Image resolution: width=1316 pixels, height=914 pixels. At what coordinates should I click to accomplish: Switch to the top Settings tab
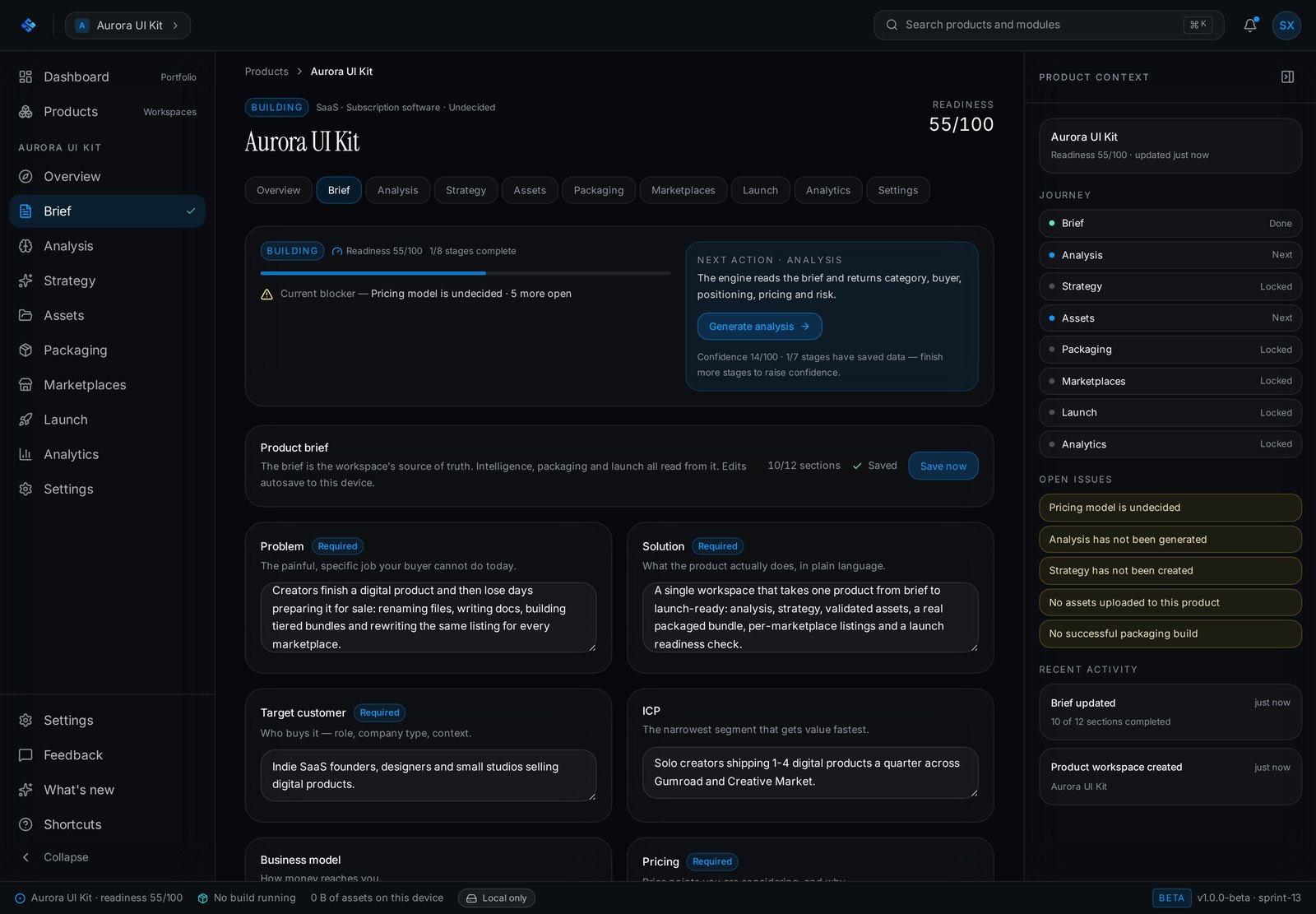pyautogui.click(x=897, y=190)
